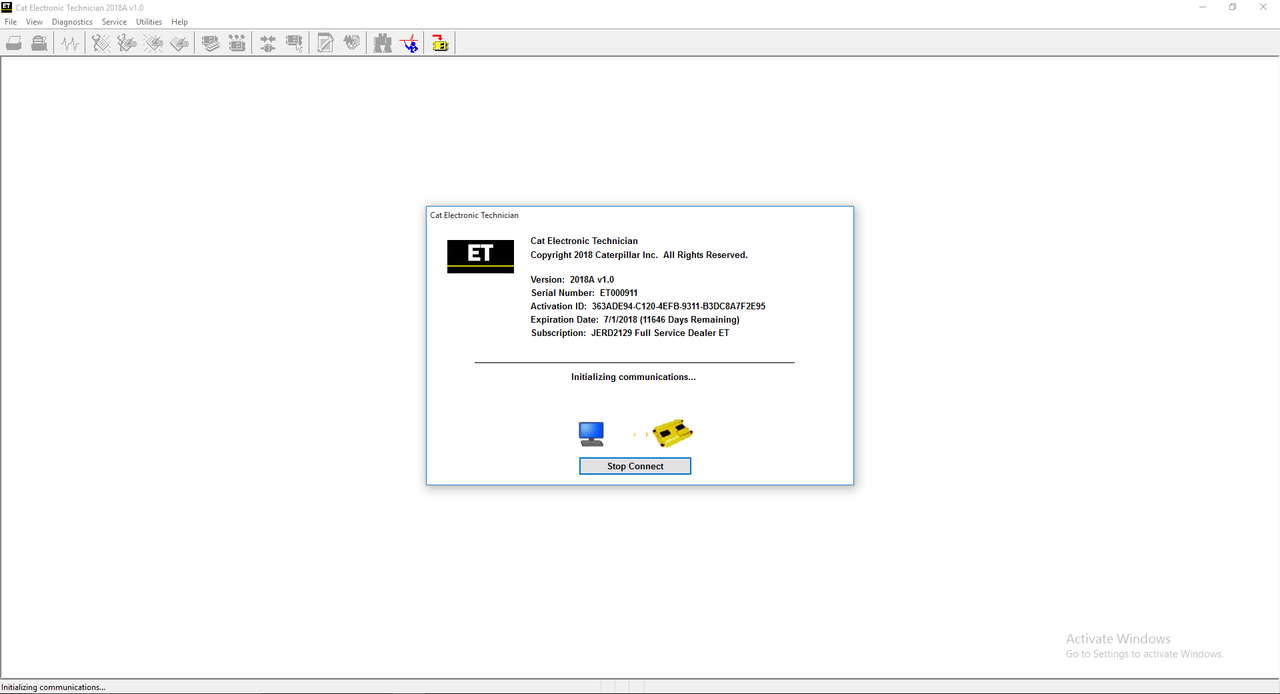This screenshot has width=1280, height=694.
Task: Click the print preview icon, second in toolbar
Action: click(x=39, y=43)
